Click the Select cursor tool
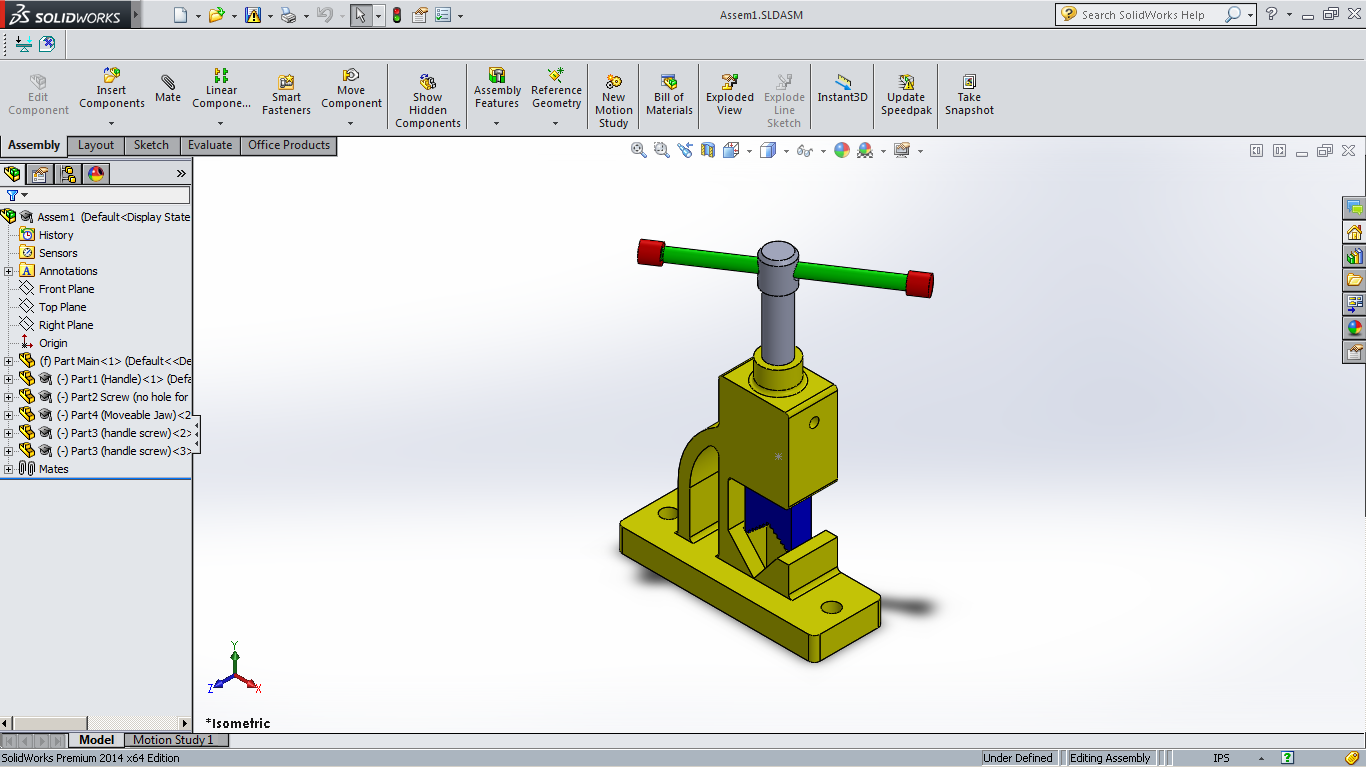The width and height of the screenshot is (1366, 768). pos(361,15)
